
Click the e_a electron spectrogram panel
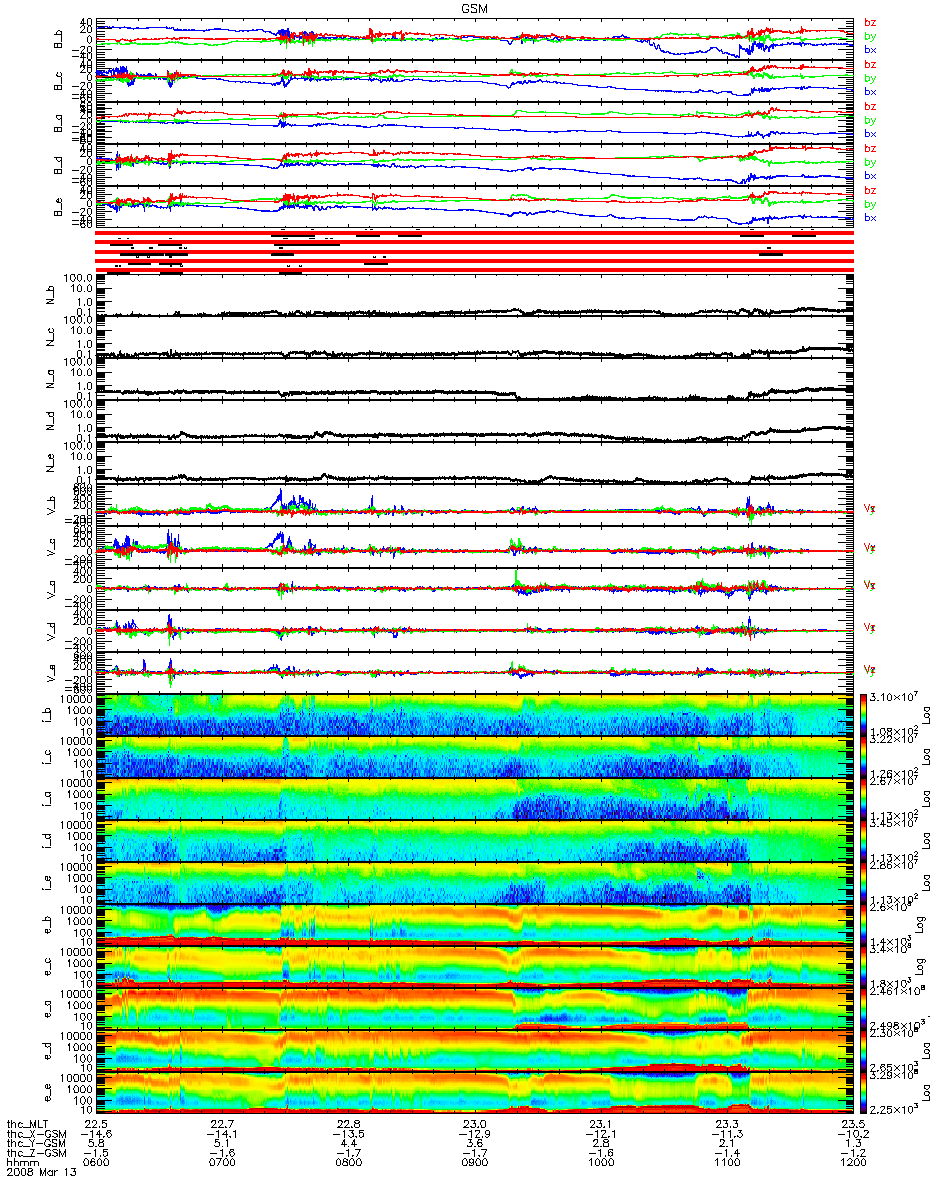[474, 1009]
